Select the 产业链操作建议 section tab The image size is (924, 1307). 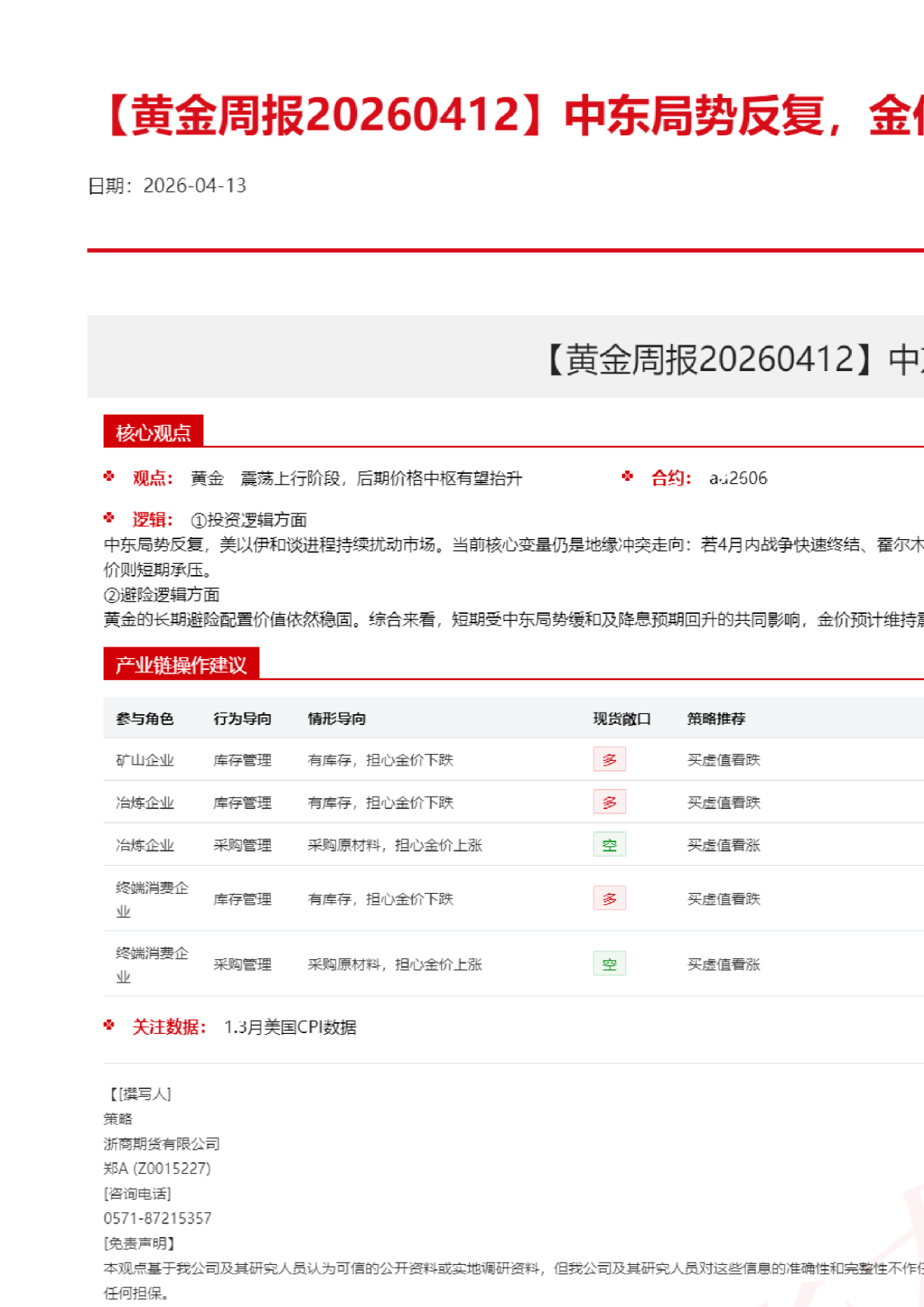[x=180, y=664]
